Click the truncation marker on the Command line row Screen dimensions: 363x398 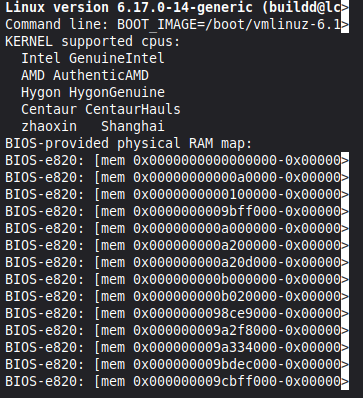coord(345,24)
